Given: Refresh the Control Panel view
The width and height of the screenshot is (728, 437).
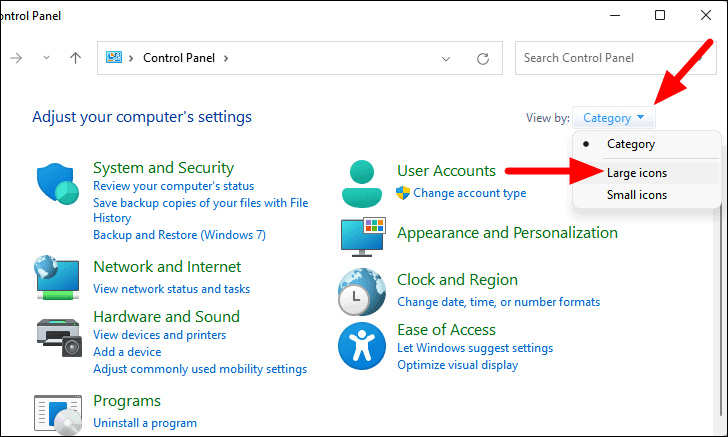Looking at the screenshot, I should coord(483,59).
